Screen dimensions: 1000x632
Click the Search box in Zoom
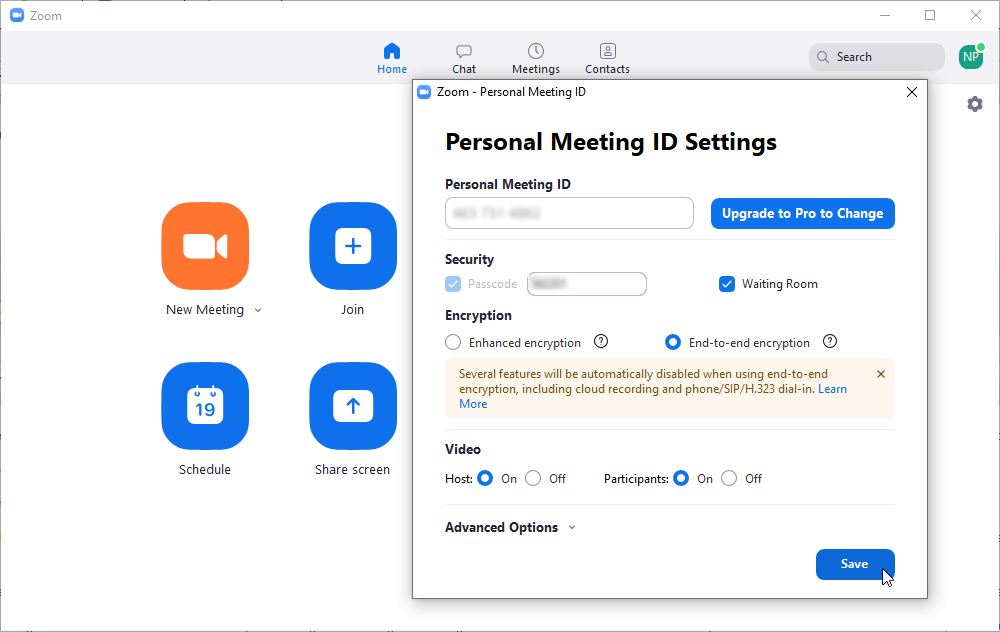(876, 57)
